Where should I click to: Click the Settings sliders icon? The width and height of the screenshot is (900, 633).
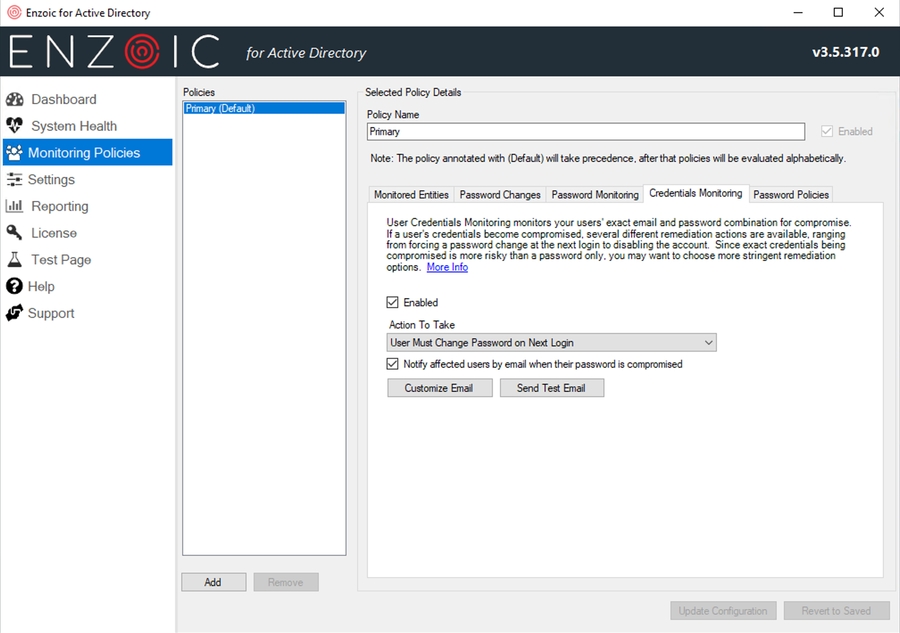coord(14,180)
